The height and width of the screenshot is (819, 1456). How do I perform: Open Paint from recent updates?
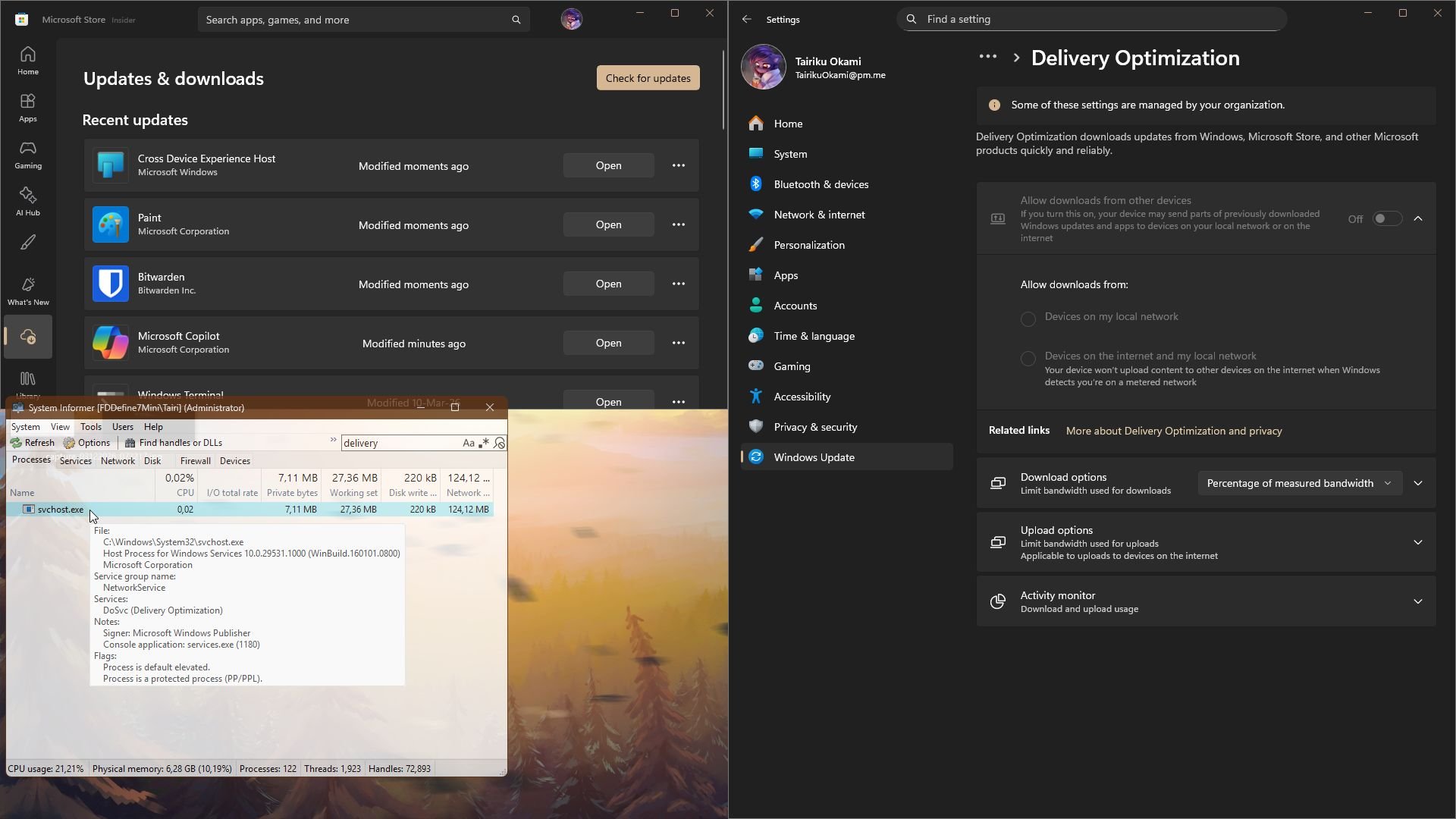pos(608,224)
